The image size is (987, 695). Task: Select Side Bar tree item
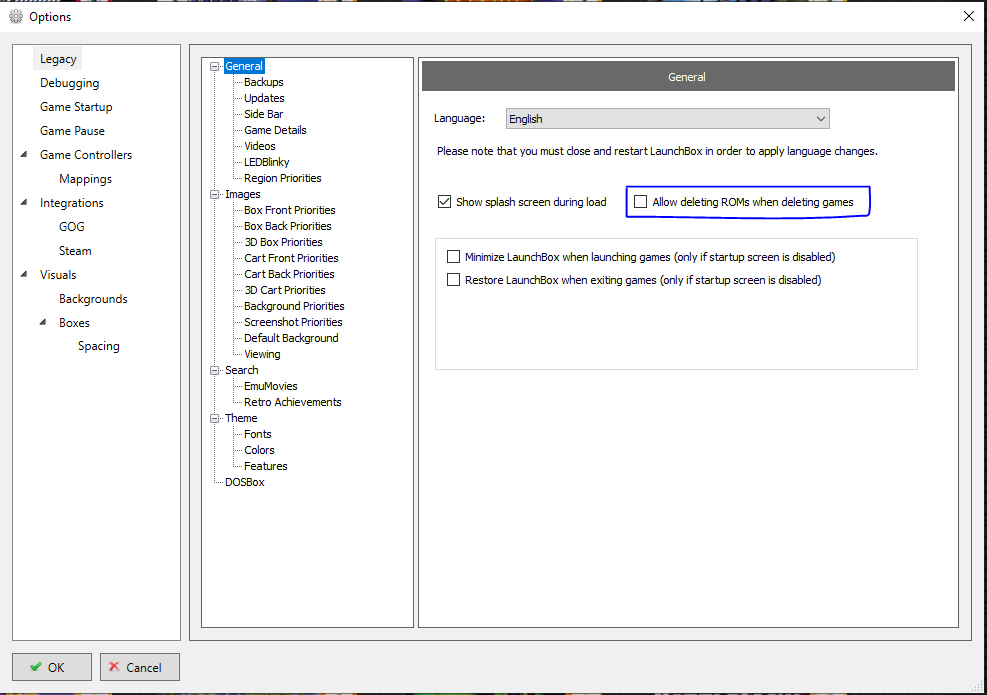pyautogui.click(x=264, y=114)
